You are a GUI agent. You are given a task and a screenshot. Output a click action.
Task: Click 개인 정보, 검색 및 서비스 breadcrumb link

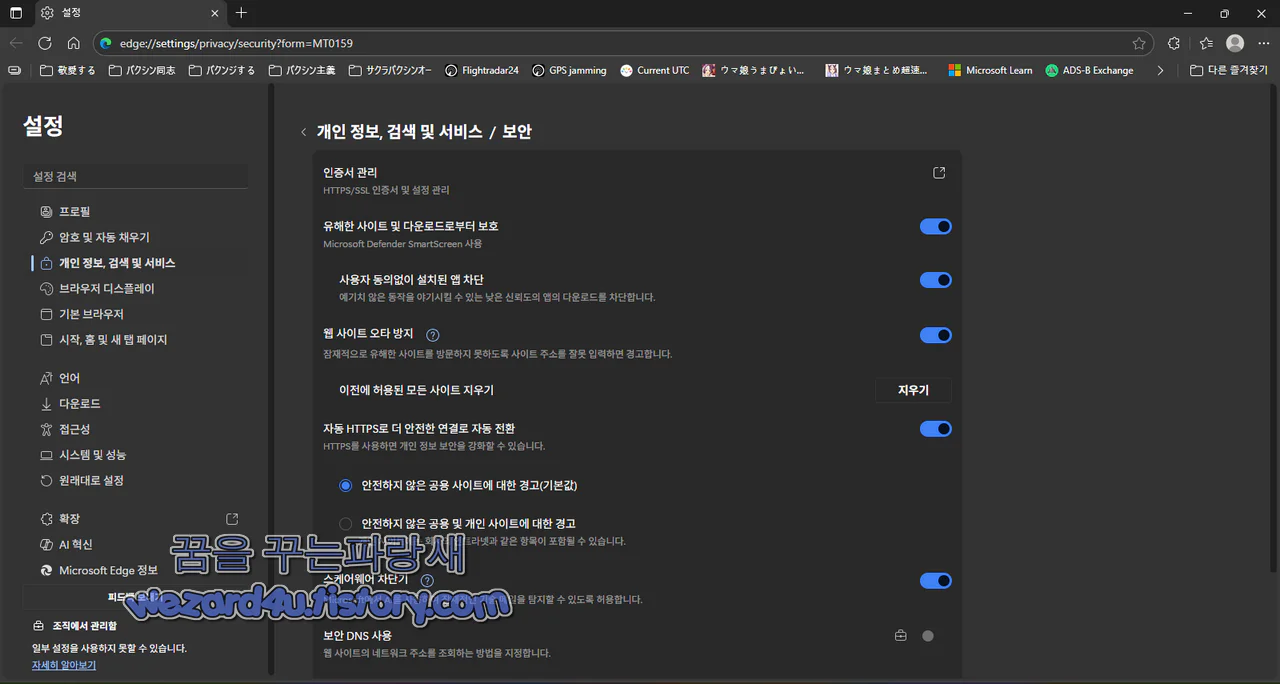click(399, 132)
